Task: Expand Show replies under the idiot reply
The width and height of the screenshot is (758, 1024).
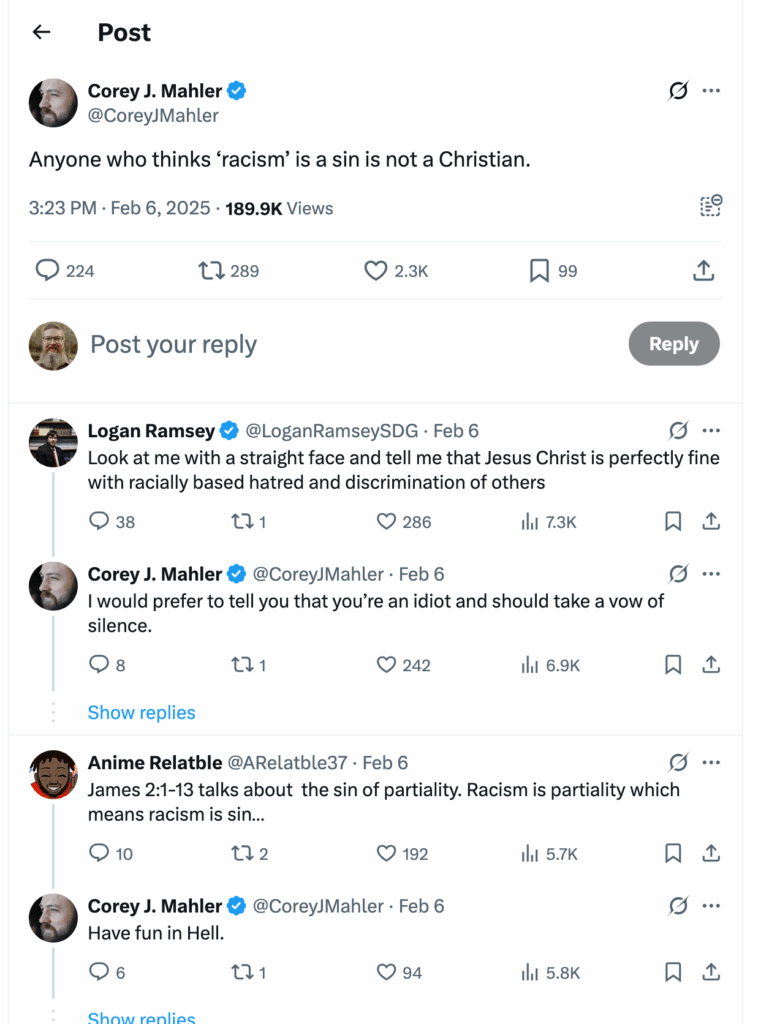Action: point(141,712)
